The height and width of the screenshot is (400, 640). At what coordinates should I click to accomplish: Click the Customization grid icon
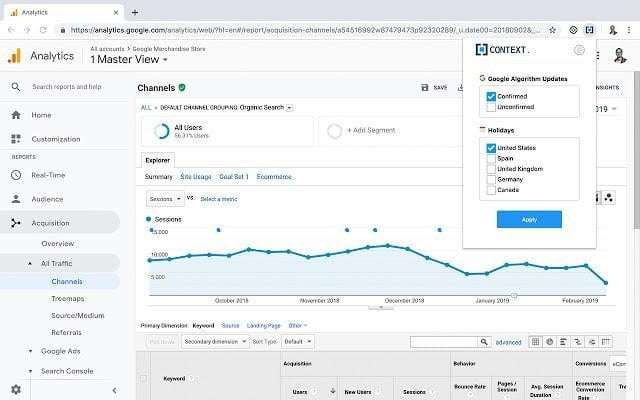[16, 139]
